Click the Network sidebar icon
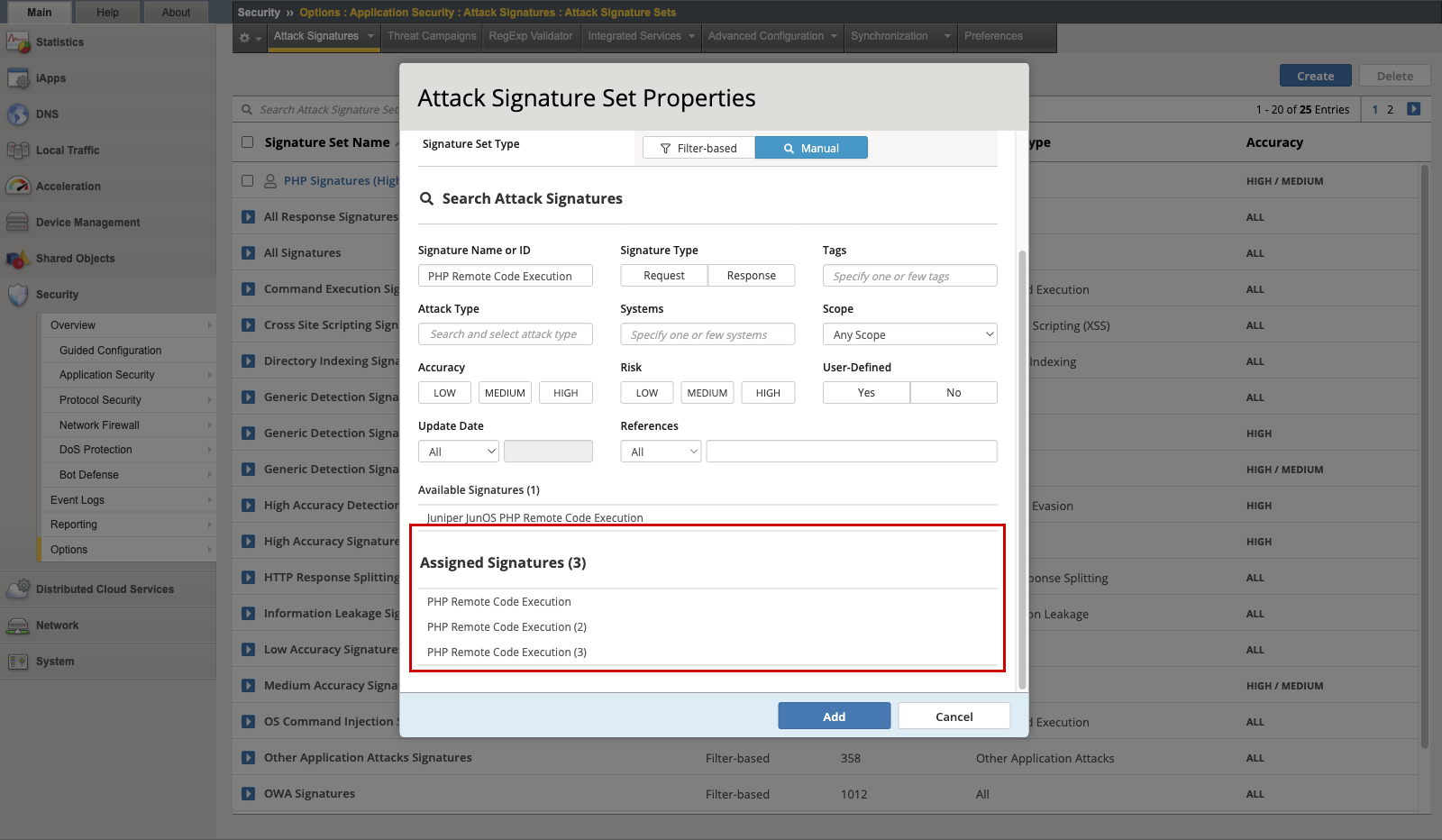 click(18, 625)
